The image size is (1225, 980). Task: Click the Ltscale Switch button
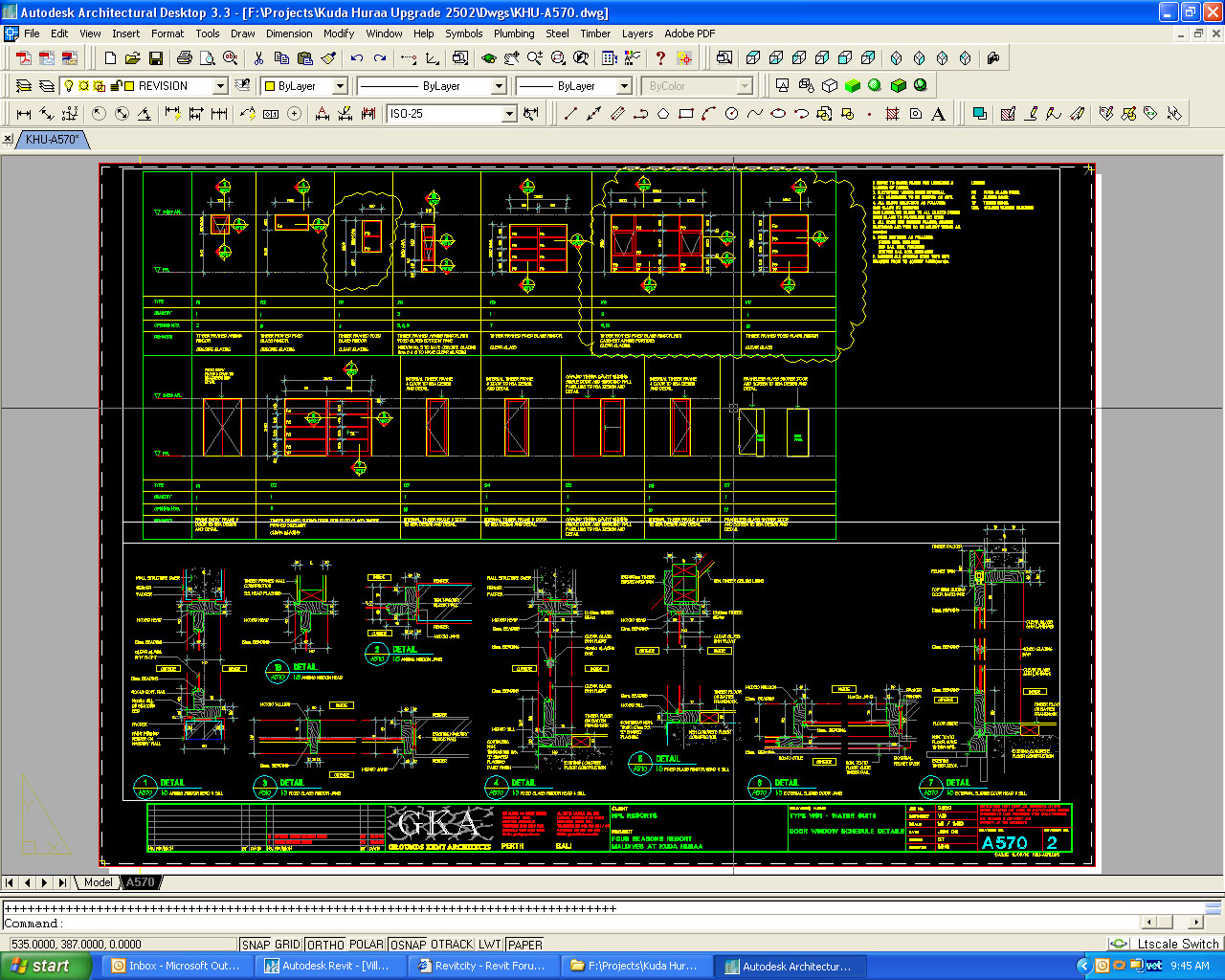click(x=1177, y=945)
